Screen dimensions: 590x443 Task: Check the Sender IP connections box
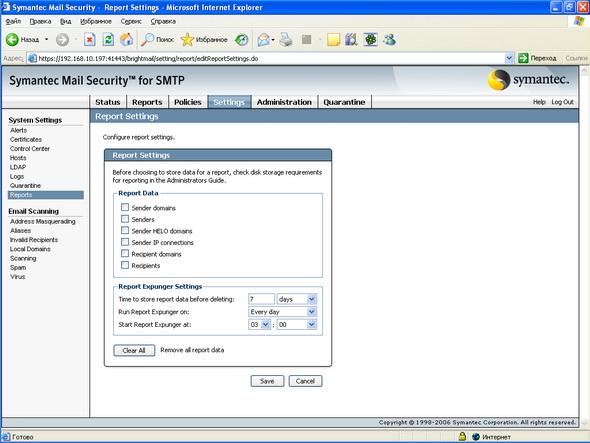click(x=125, y=242)
